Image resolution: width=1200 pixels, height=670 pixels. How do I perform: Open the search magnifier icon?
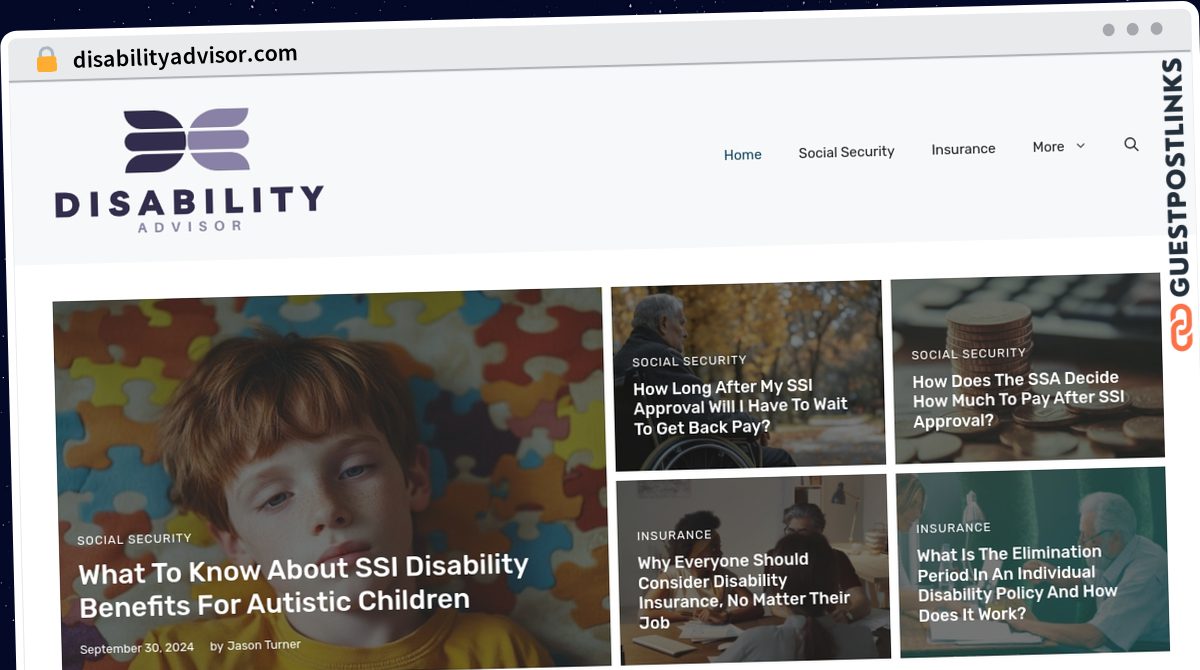(x=1131, y=144)
